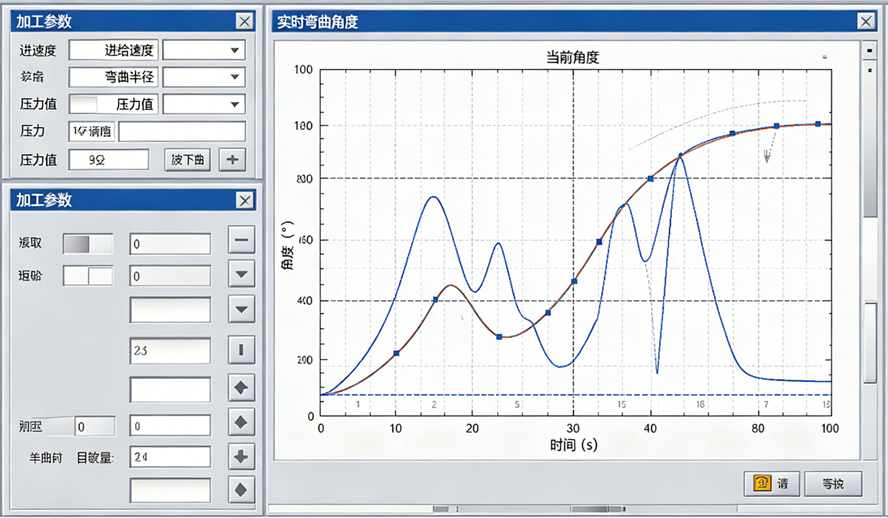Close the 实时弯曲角度 chart window
Viewport: 888px width, 518px height.
click(x=864, y=21)
